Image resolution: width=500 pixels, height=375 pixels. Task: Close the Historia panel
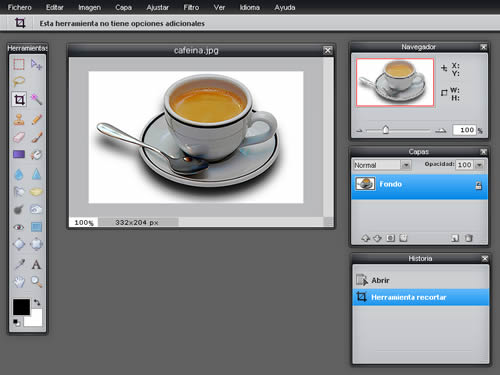485,259
